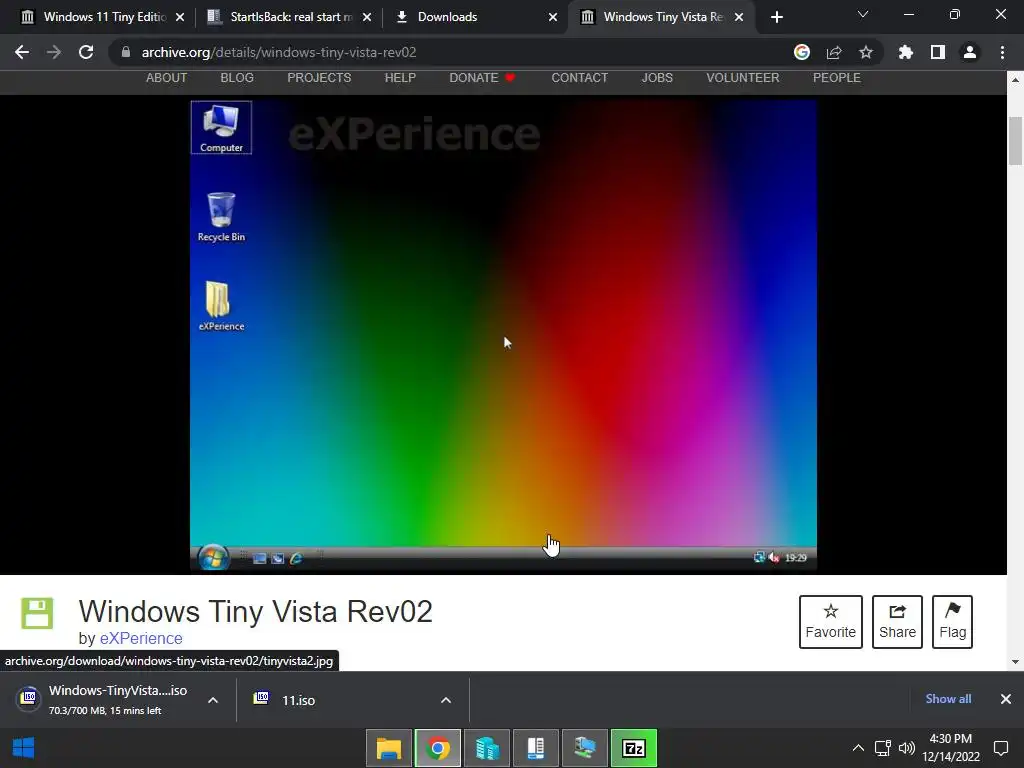Show all downloads
1024x768 pixels.
[948, 699]
